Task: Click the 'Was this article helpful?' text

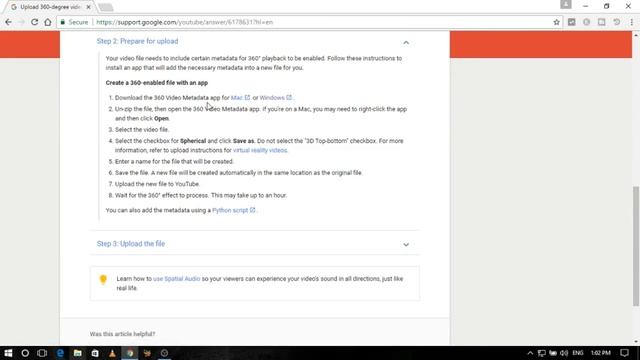Action: [x=122, y=334]
